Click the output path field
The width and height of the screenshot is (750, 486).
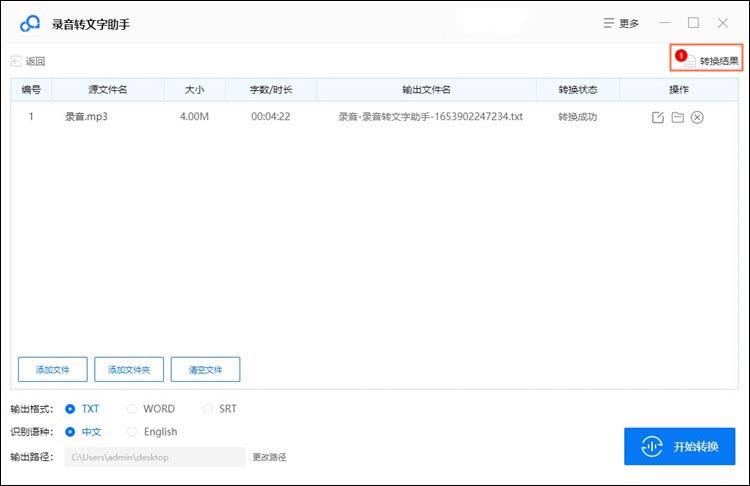click(x=155, y=457)
